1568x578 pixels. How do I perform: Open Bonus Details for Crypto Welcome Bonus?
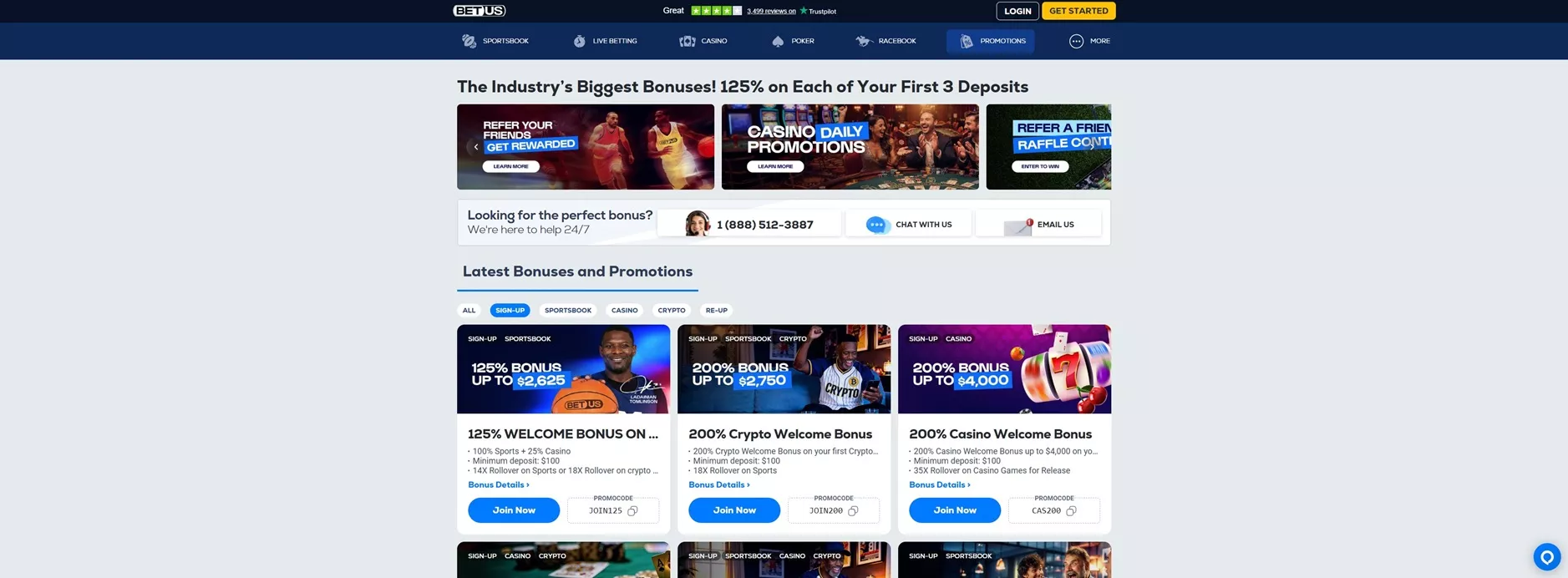click(719, 485)
